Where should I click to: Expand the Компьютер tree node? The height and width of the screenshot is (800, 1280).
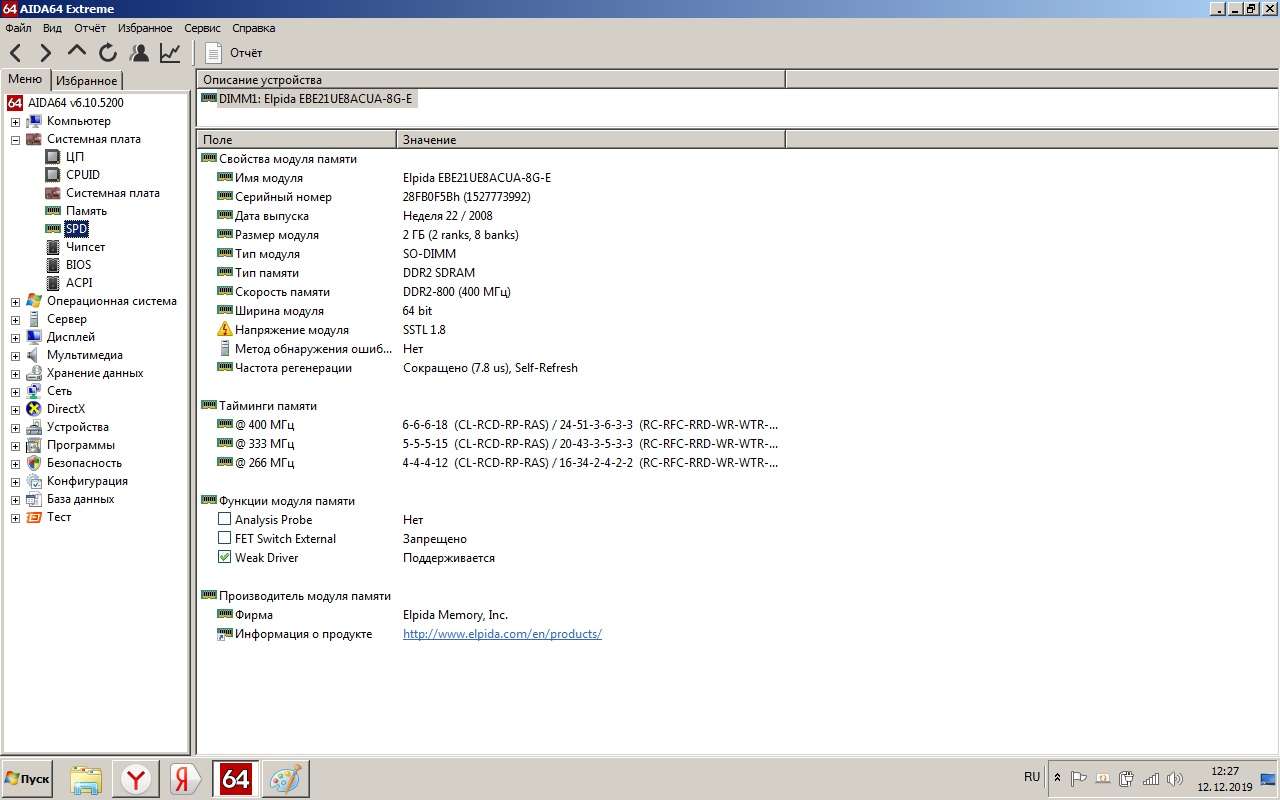pyautogui.click(x=15, y=122)
